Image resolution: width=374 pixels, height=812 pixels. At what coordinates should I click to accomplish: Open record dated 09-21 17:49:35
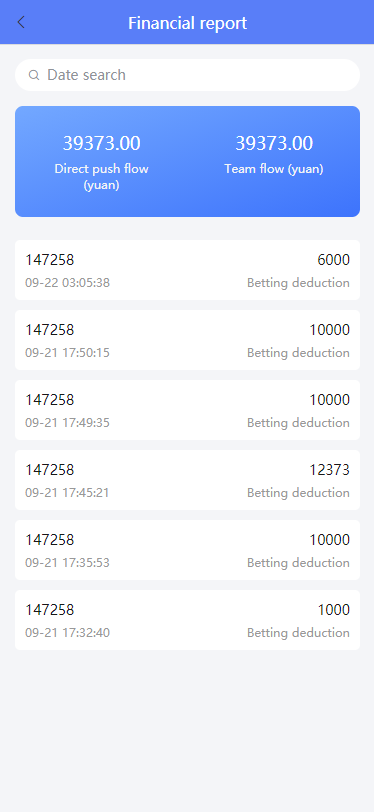187,410
